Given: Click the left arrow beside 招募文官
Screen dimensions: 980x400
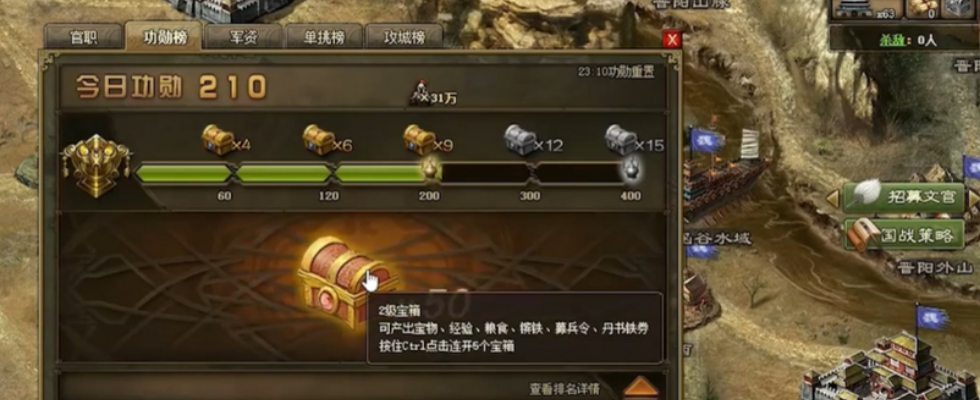Looking at the screenshot, I should tap(832, 198).
